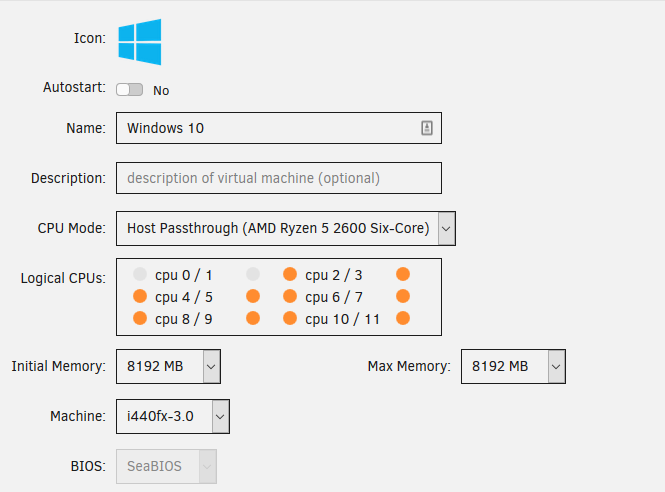Toggle off the cpu 7 circle
Screen dimensions: 665x492
click(x=403, y=296)
